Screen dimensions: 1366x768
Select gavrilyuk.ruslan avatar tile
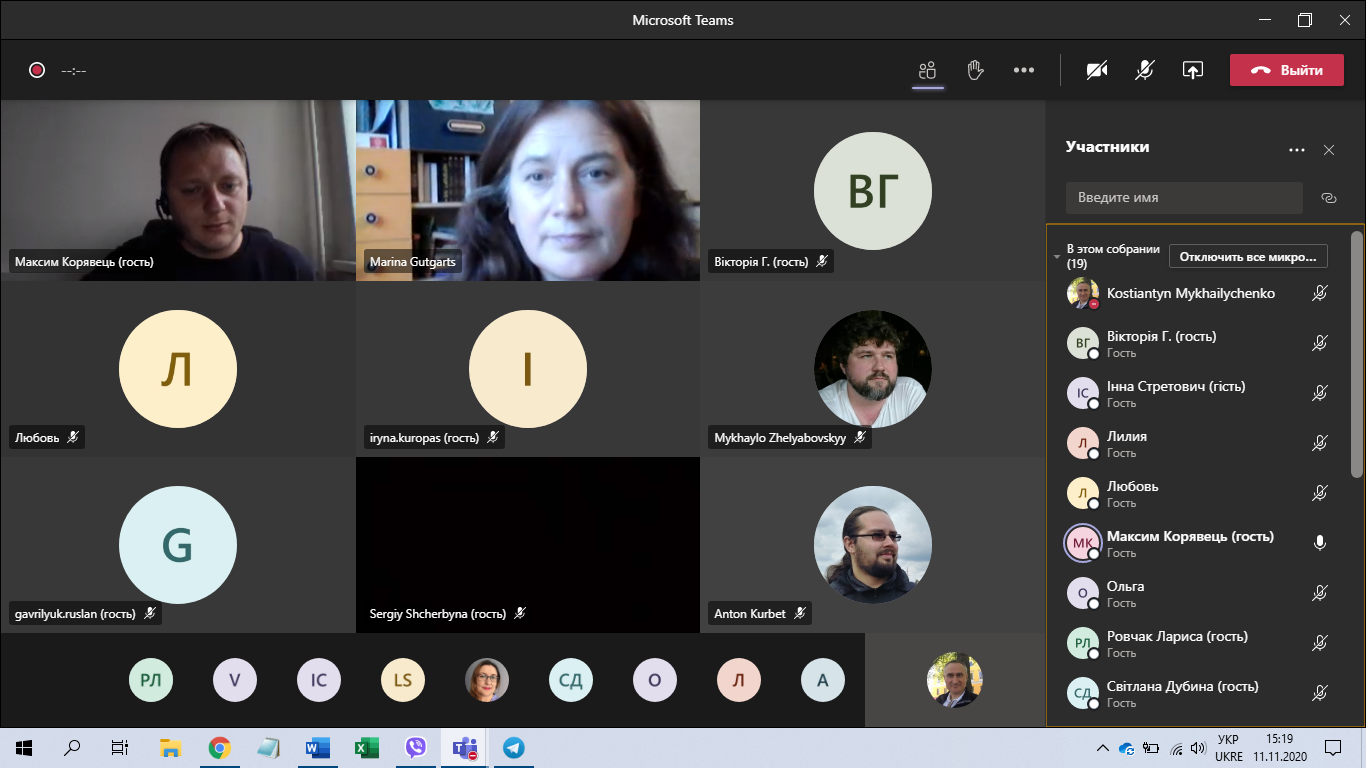[178, 545]
